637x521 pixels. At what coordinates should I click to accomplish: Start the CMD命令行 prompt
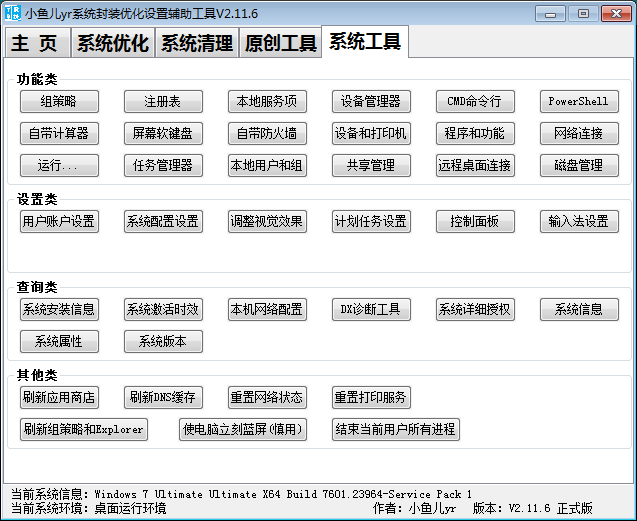tap(475, 102)
